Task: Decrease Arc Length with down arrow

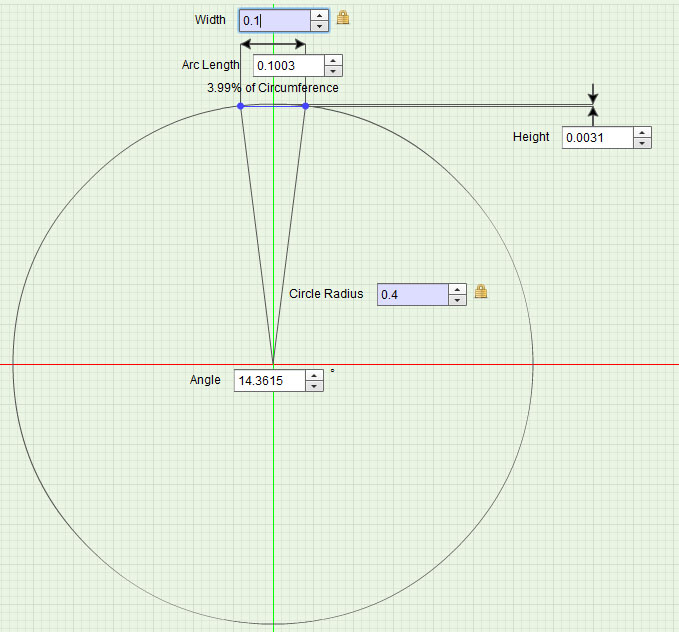Action: 333,71
